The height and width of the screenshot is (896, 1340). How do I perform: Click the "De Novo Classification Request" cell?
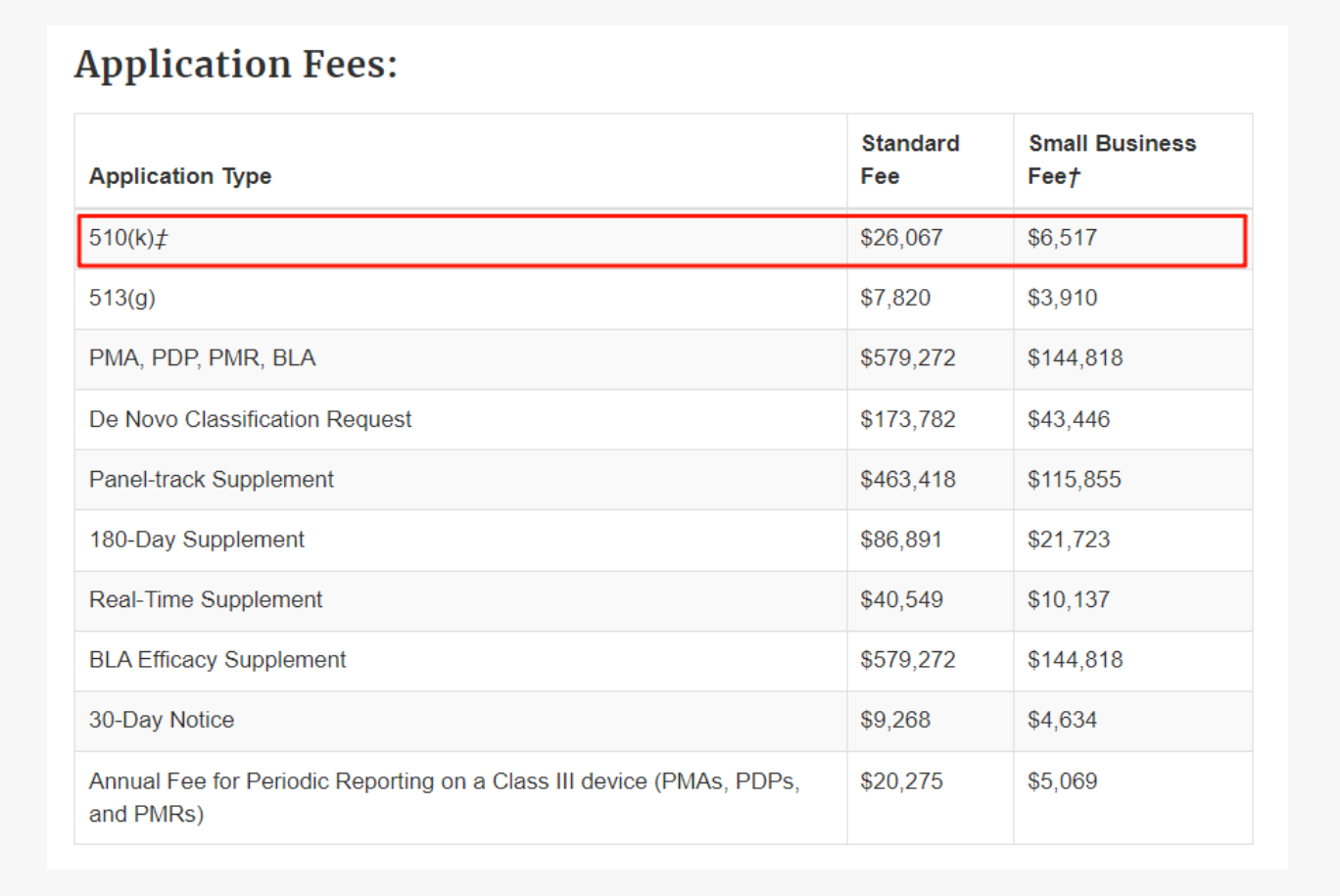pos(250,419)
